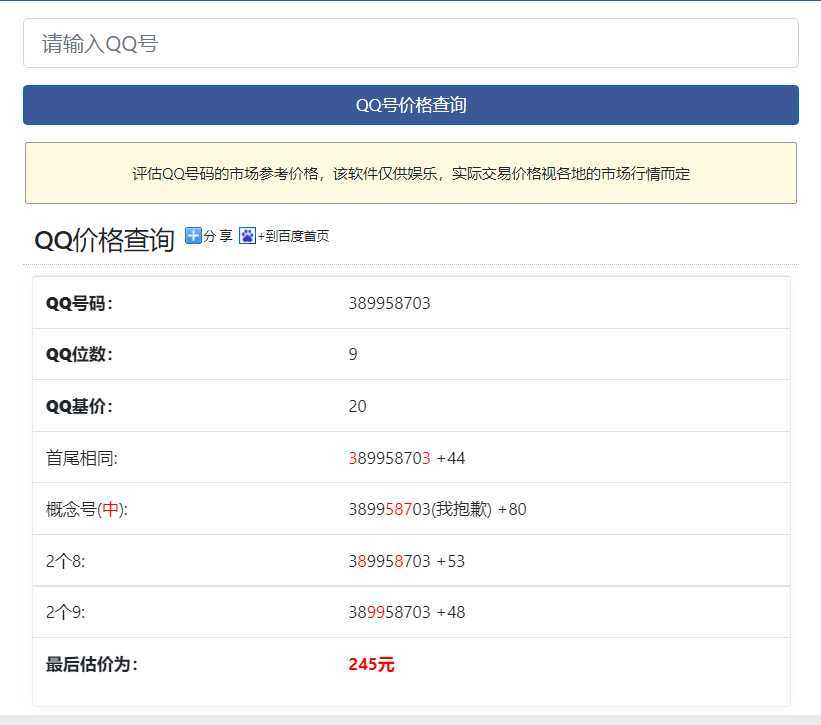
Task: Click the yellow disclaimer notice banner
Action: pos(410,172)
